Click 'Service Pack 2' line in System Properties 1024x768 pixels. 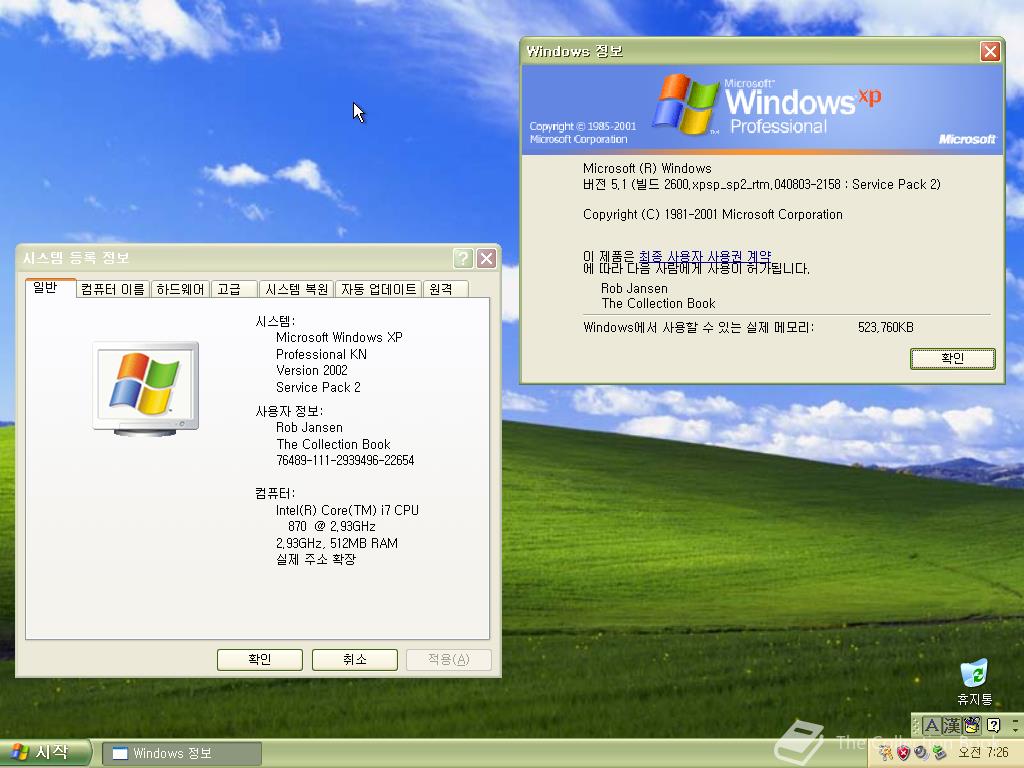[318, 387]
